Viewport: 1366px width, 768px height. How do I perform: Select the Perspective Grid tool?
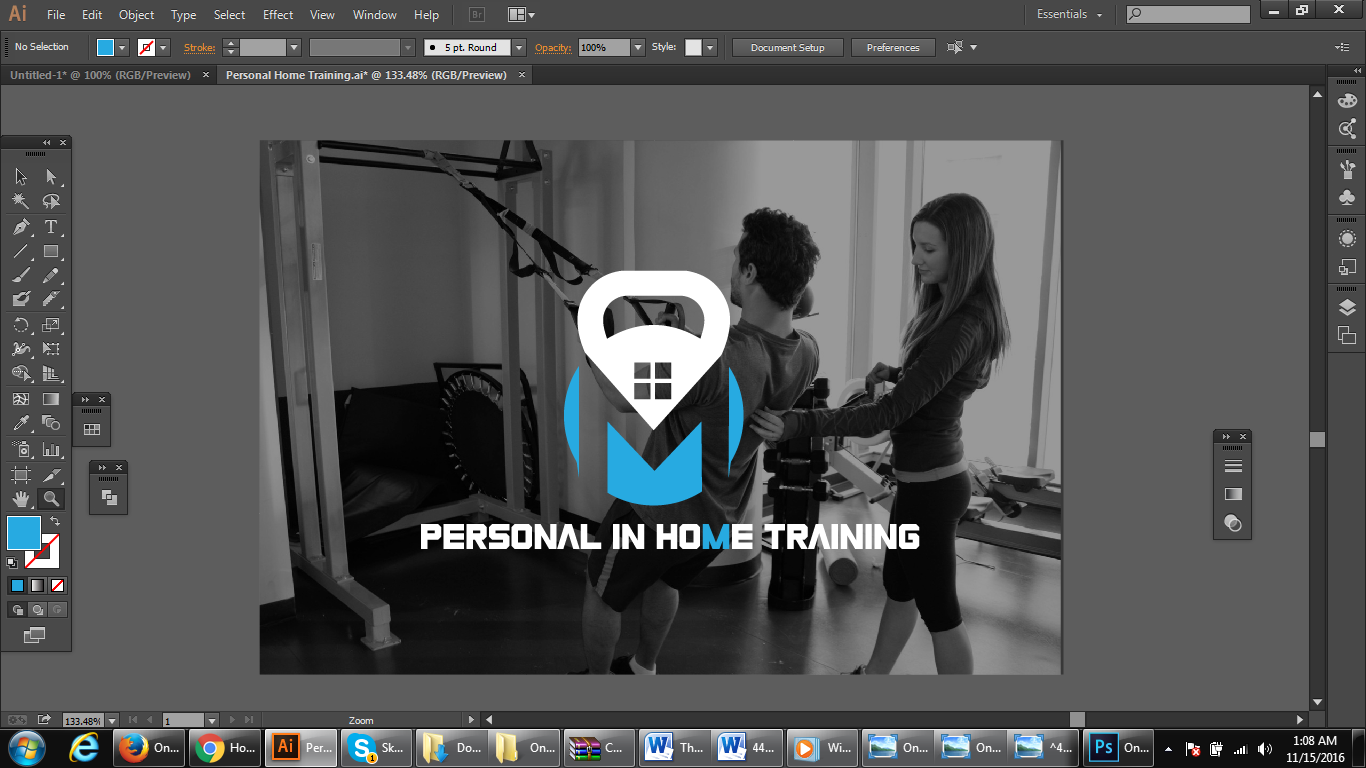click(51, 373)
